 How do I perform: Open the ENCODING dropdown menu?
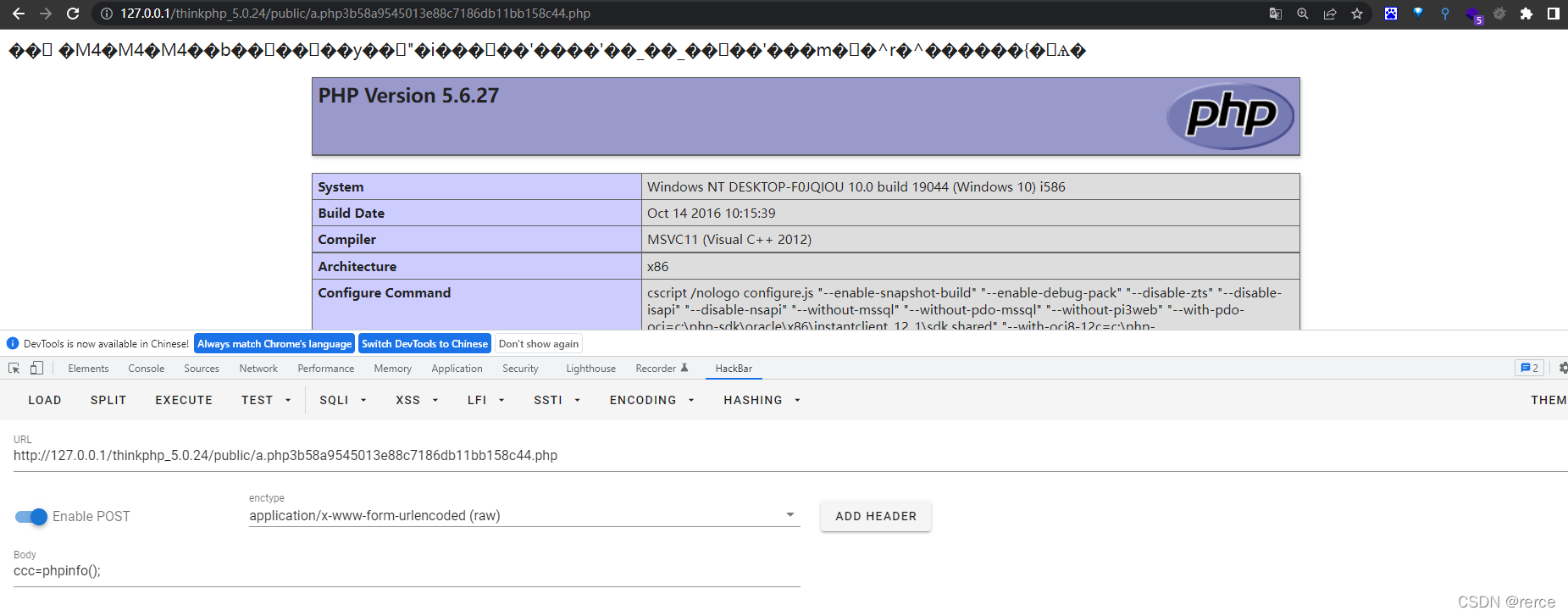651,400
